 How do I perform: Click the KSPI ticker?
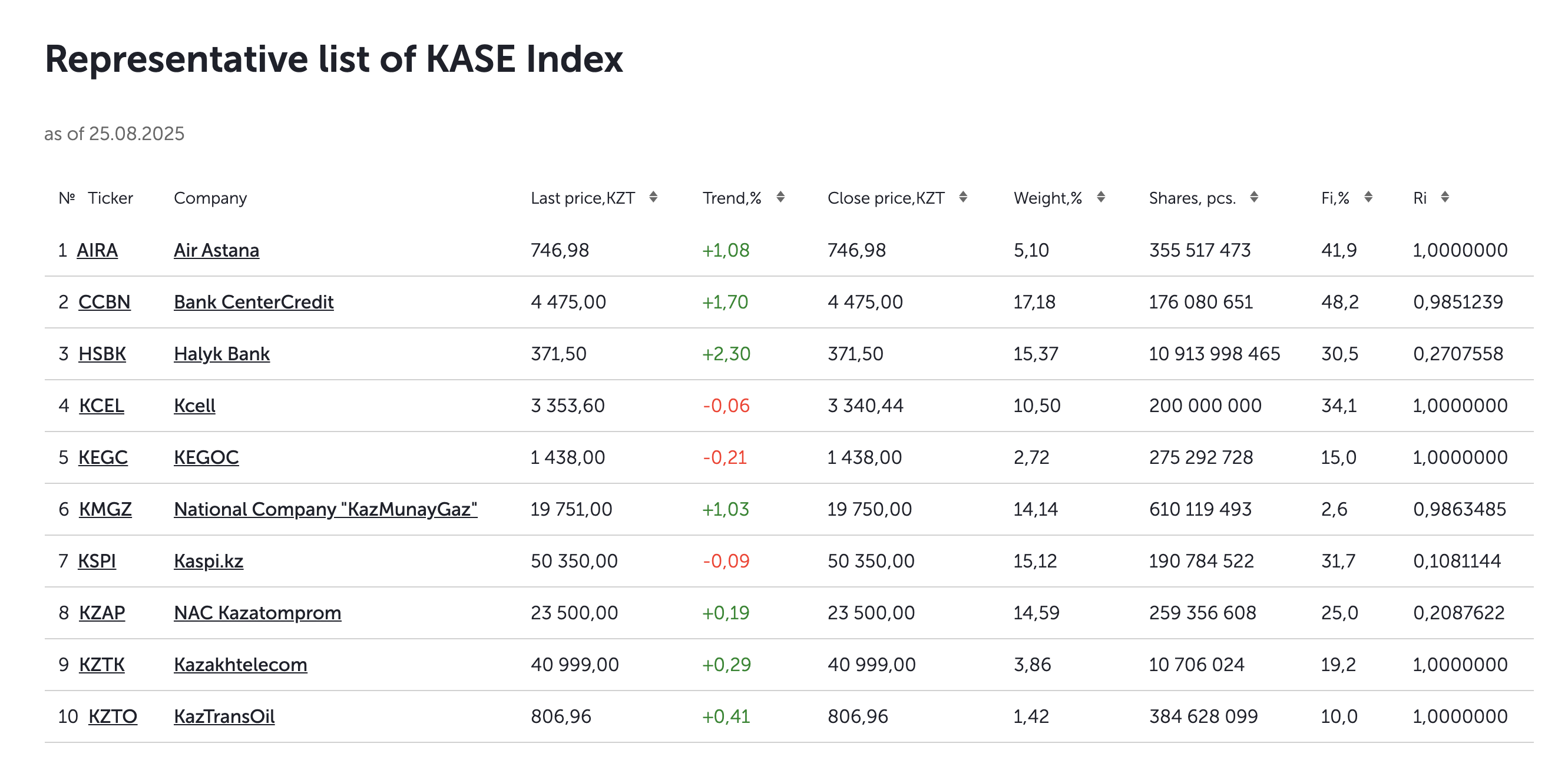point(96,560)
